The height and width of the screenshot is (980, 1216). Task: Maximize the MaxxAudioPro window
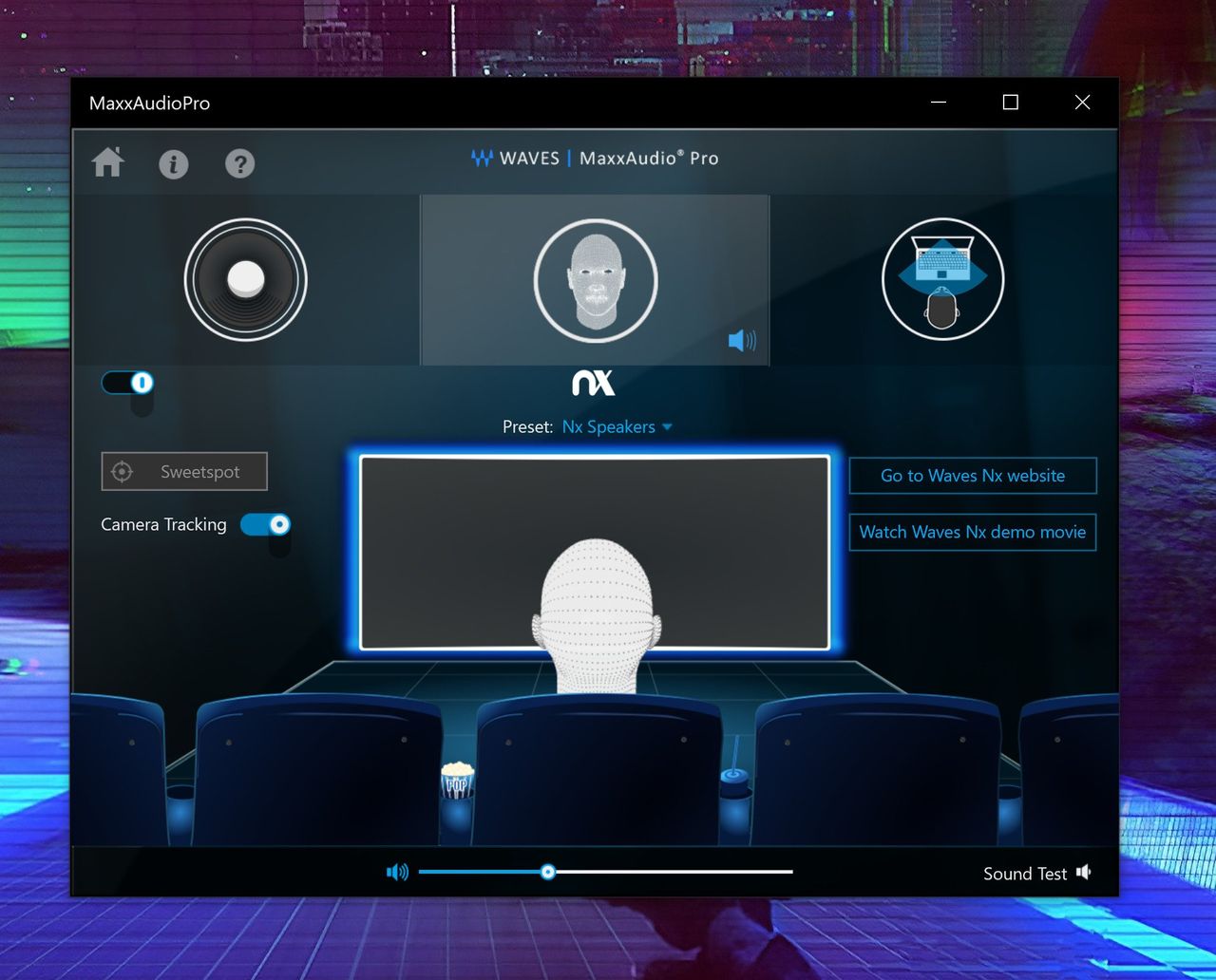coord(1011,103)
